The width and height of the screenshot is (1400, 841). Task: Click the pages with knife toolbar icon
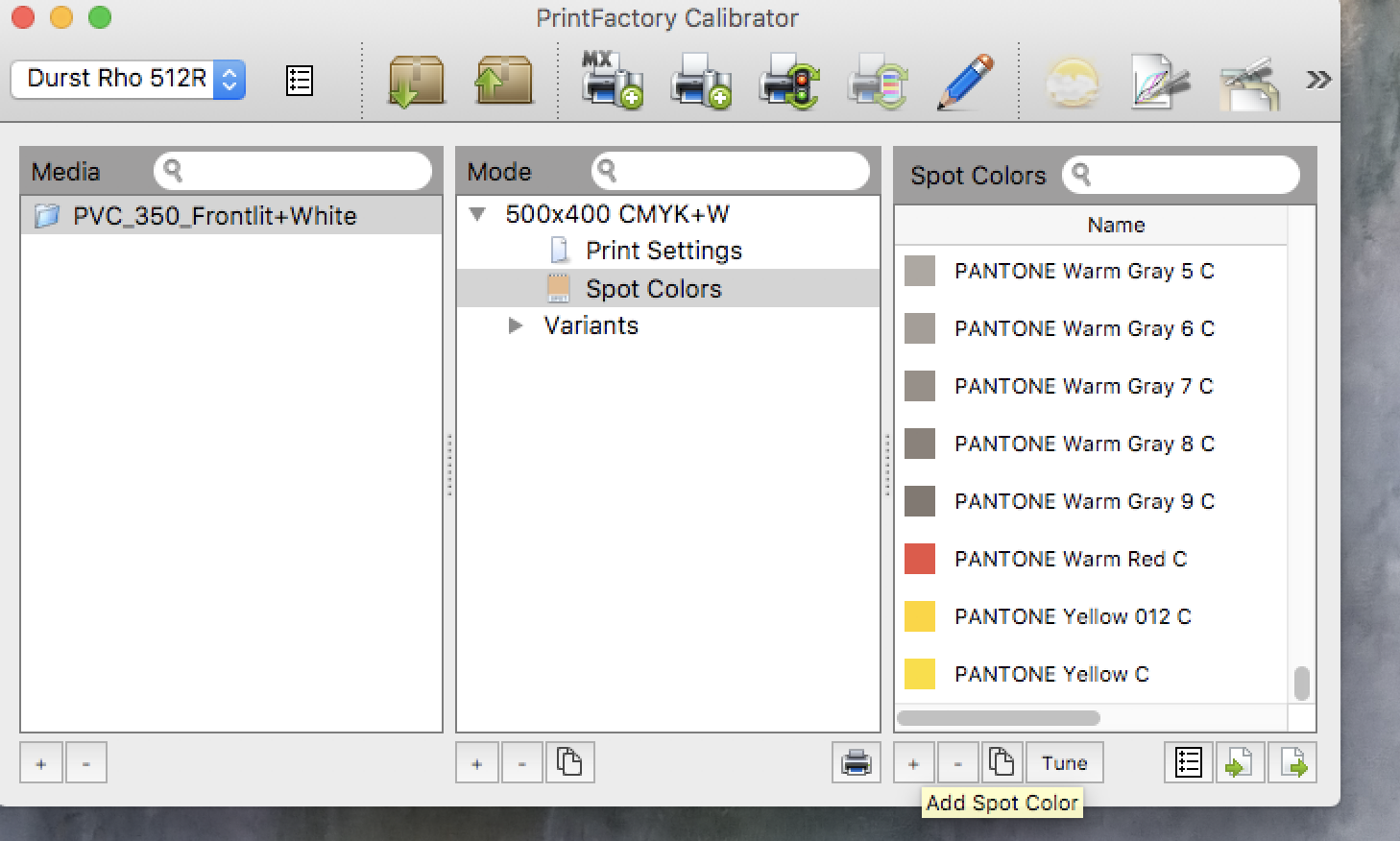click(1249, 83)
